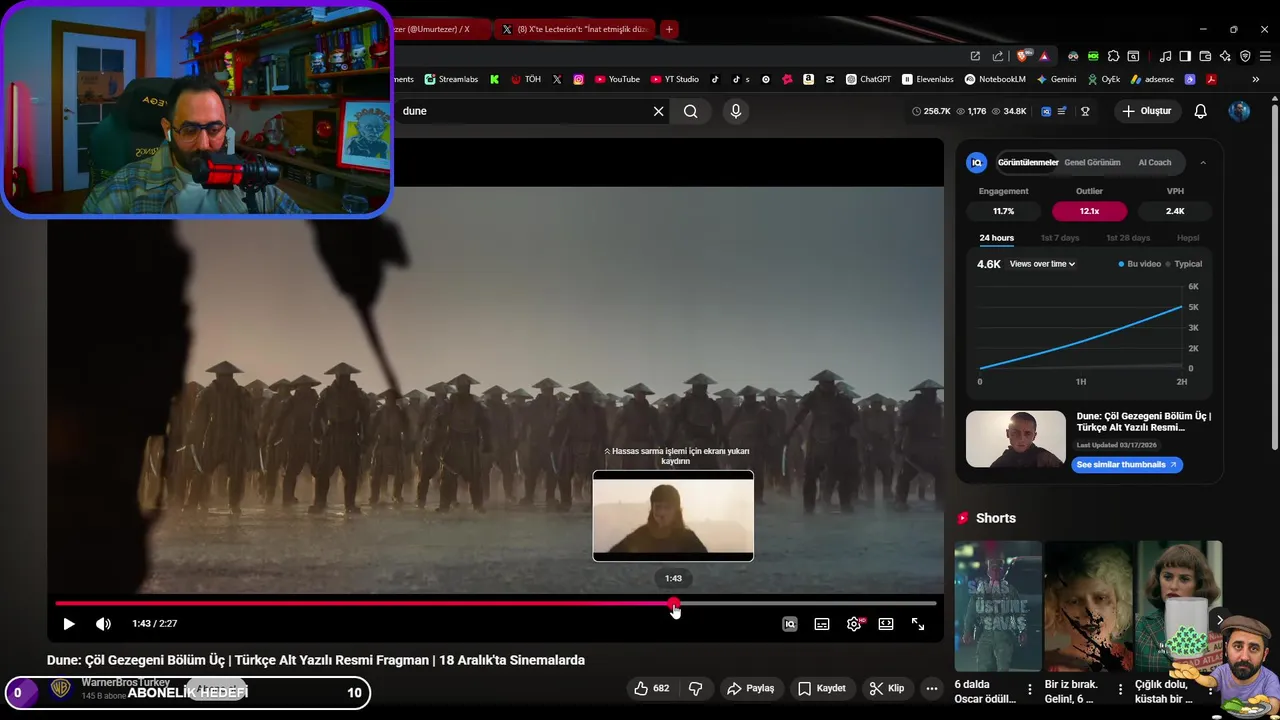This screenshot has height=720, width=1280.
Task: Switch to theater mode
Action: (x=886, y=624)
